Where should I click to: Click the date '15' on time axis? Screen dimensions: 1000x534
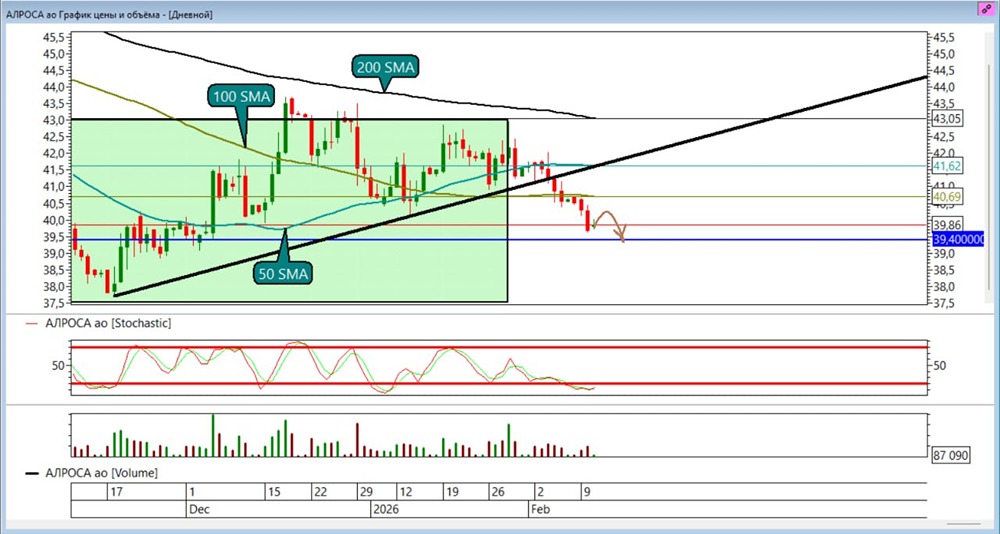274,493
